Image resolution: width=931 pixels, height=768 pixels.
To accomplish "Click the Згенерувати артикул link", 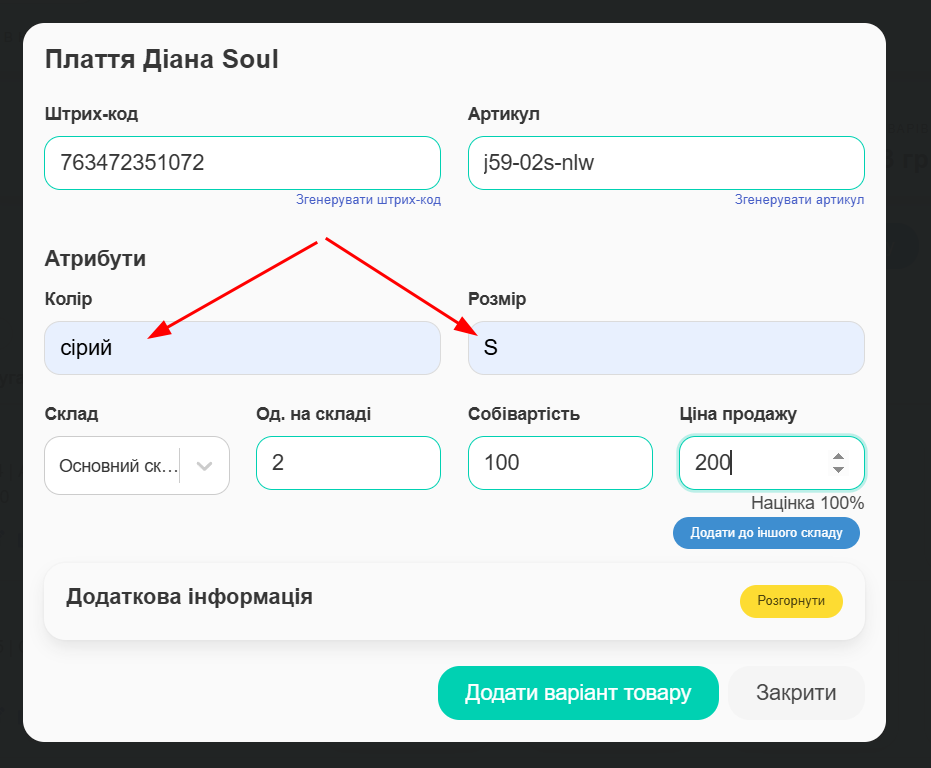I will (x=799, y=200).
